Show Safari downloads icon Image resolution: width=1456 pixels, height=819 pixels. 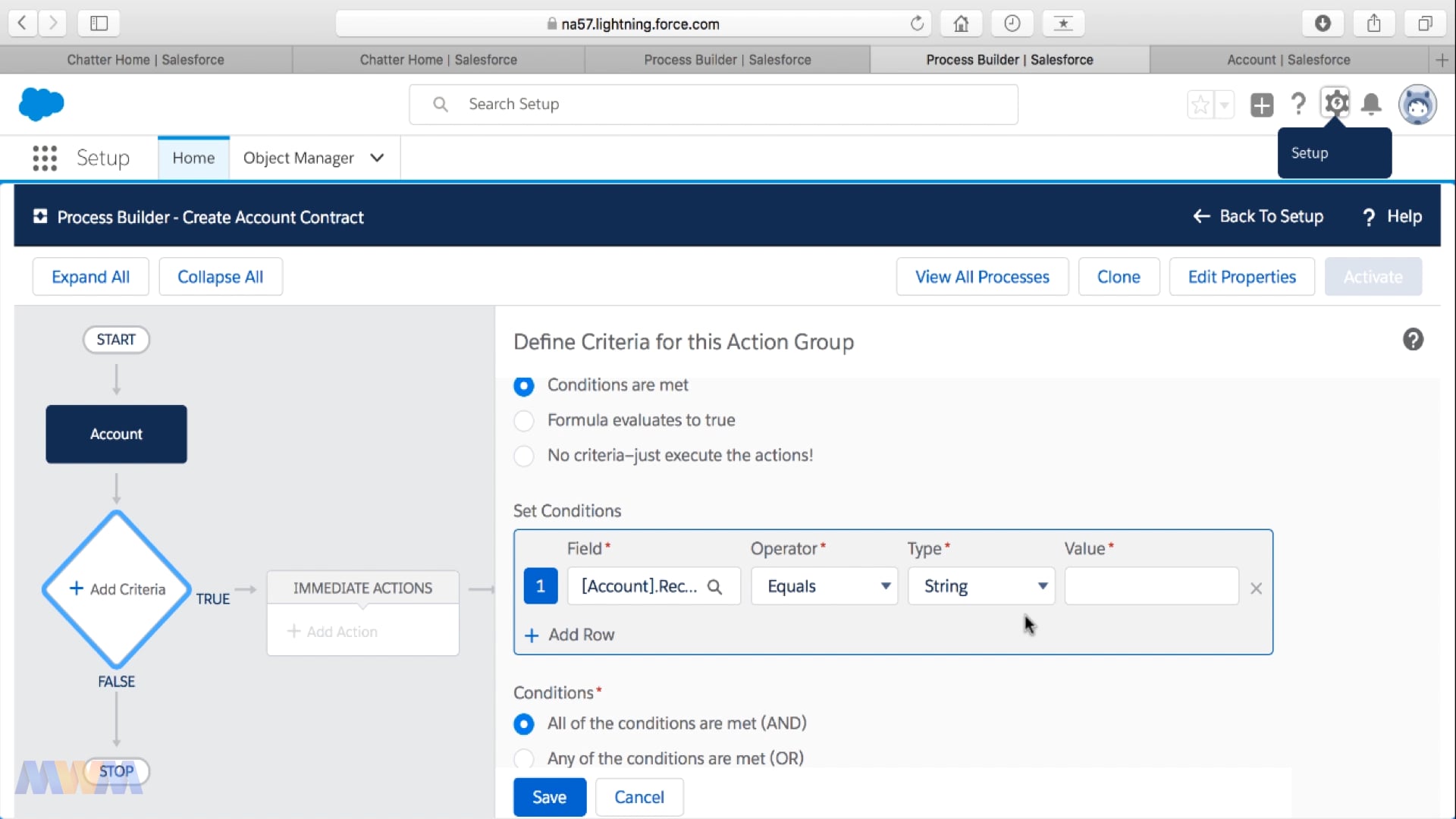coord(1323,24)
